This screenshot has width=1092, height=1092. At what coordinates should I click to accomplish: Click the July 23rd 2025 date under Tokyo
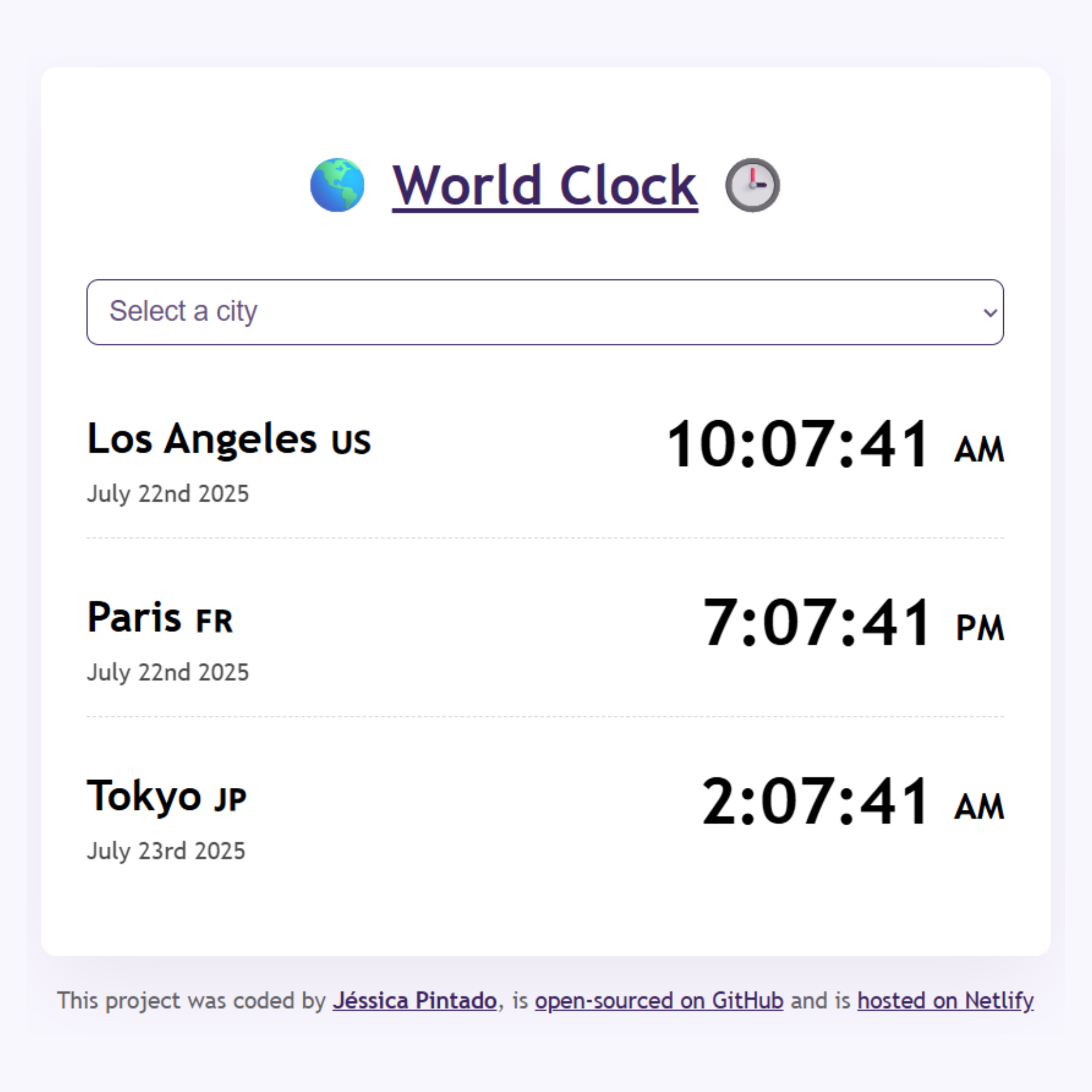(x=166, y=851)
